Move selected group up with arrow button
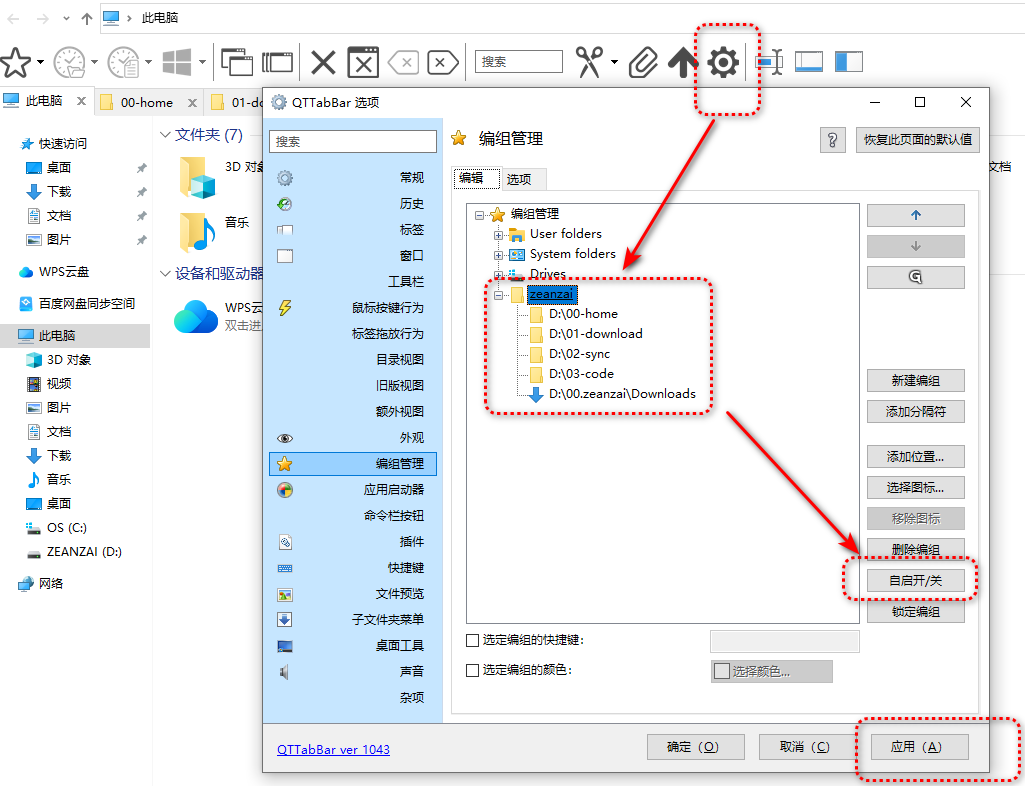 915,215
